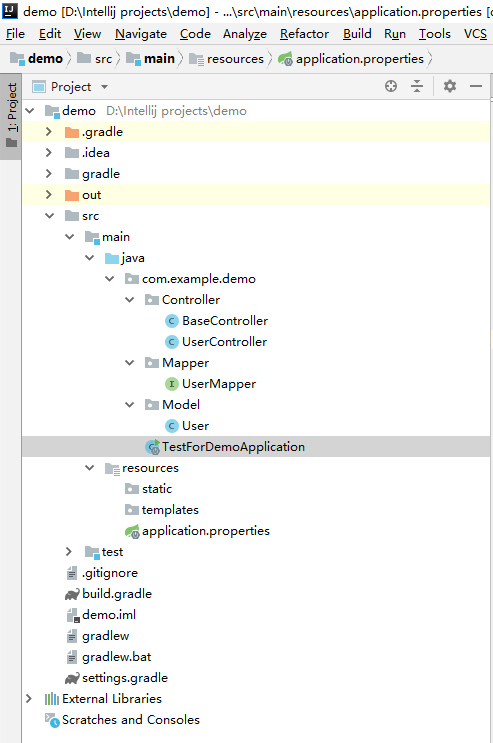The width and height of the screenshot is (493, 743).
Task: Click the Collapse All icon in Project panel
Action: point(417,86)
